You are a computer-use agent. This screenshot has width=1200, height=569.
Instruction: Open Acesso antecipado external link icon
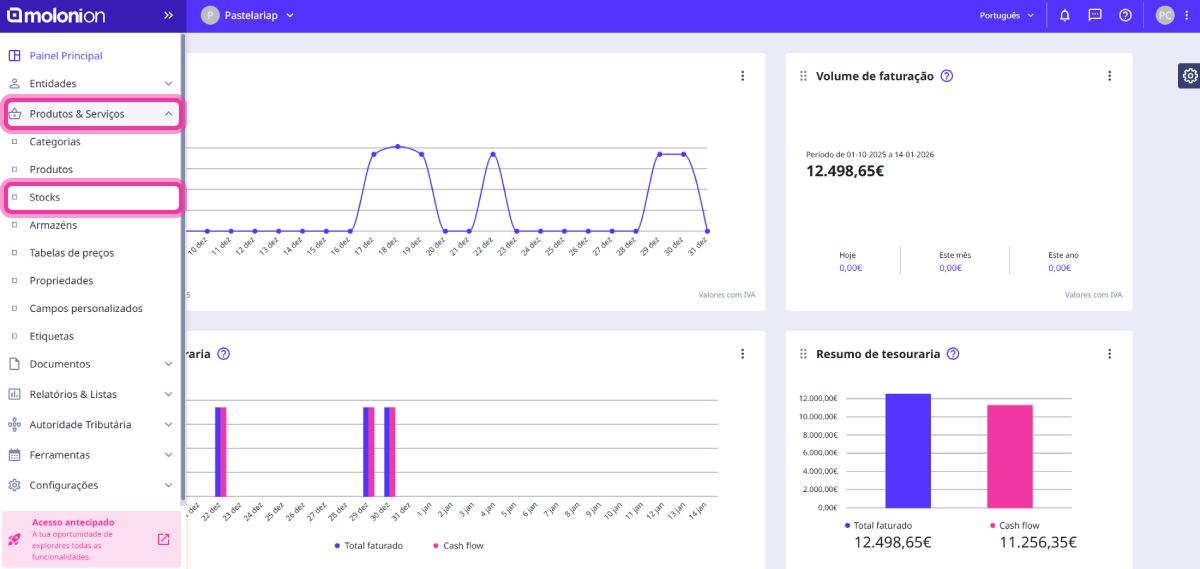pyautogui.click(x=164, y=539)
